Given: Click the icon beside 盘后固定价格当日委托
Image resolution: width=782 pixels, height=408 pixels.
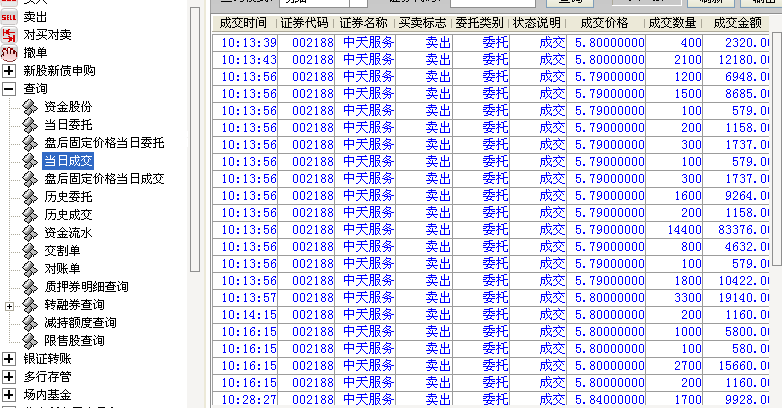Looking at the screenshot, I should [30, 143].
